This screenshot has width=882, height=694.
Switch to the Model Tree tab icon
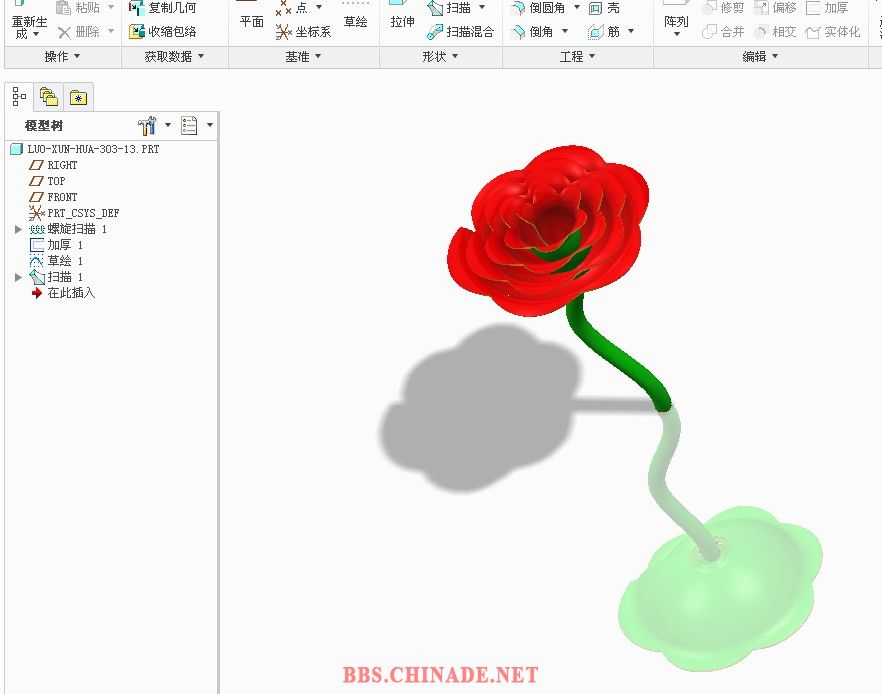[19, 97]
